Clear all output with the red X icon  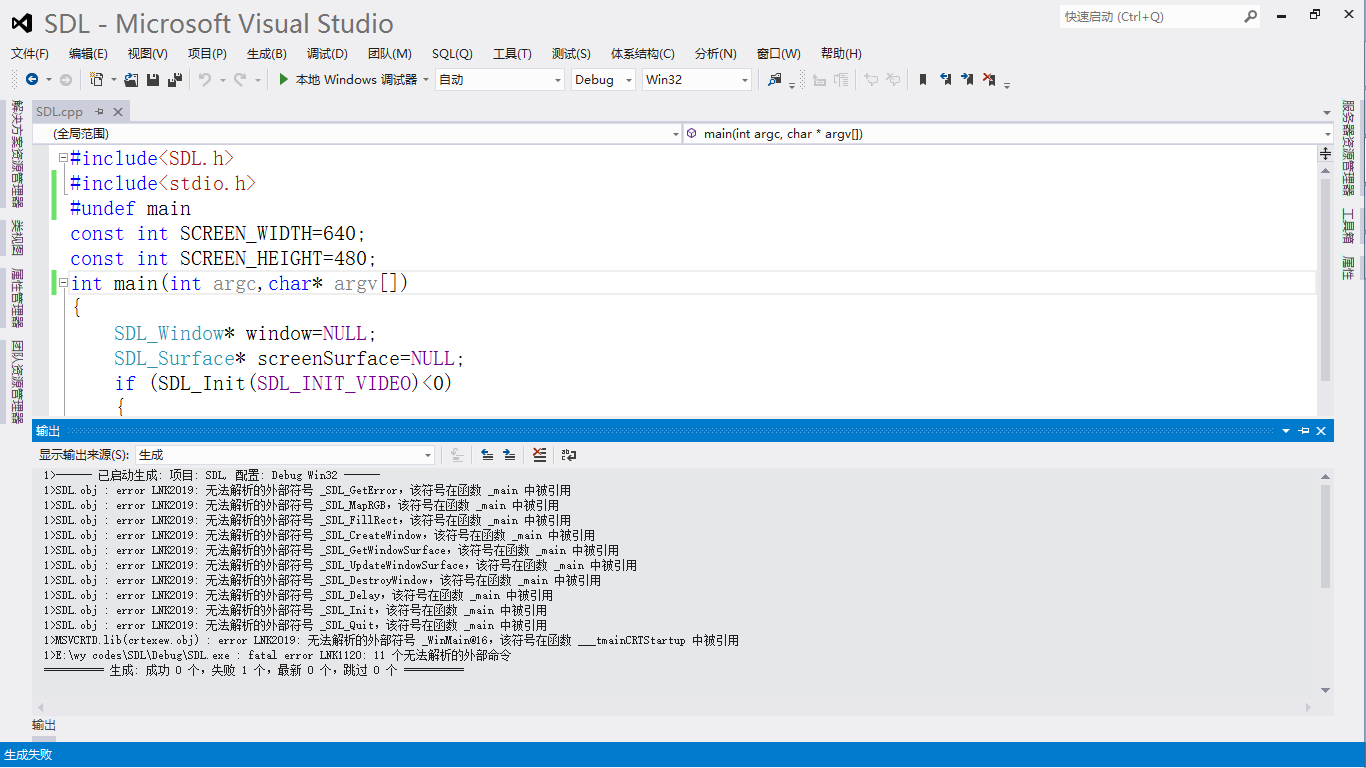tap(540, 455)
